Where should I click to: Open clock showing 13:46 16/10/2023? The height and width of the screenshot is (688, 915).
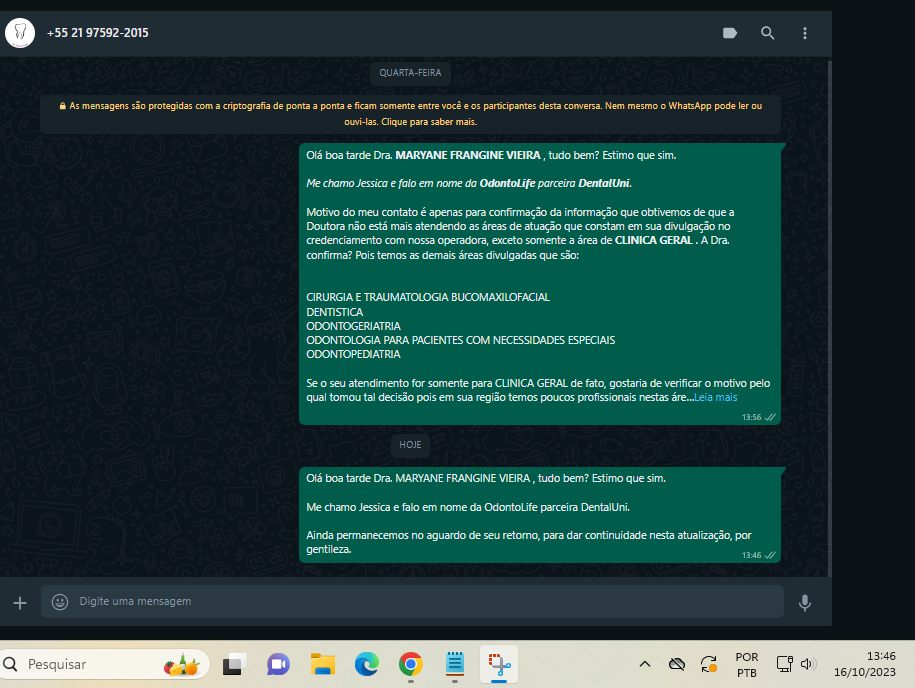865,664
